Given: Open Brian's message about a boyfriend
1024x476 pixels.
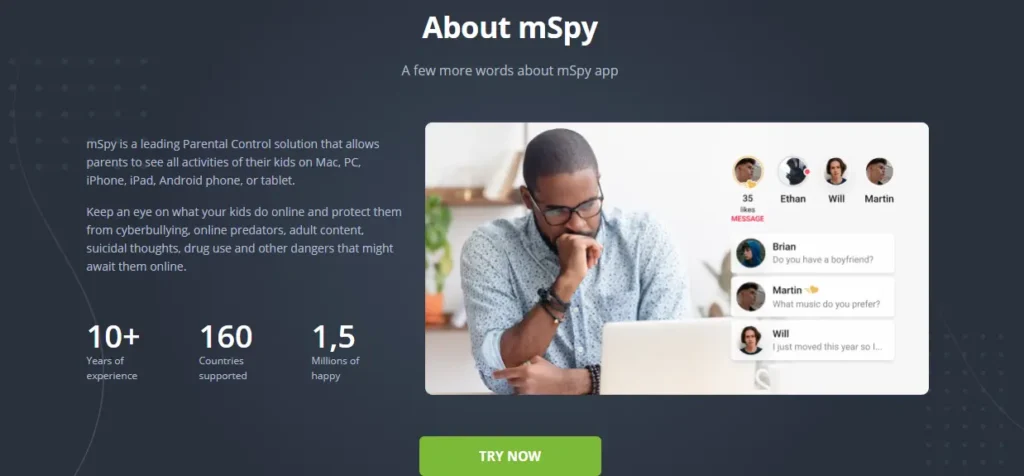Looking at the screenshot, I should [x=812, y=253].
